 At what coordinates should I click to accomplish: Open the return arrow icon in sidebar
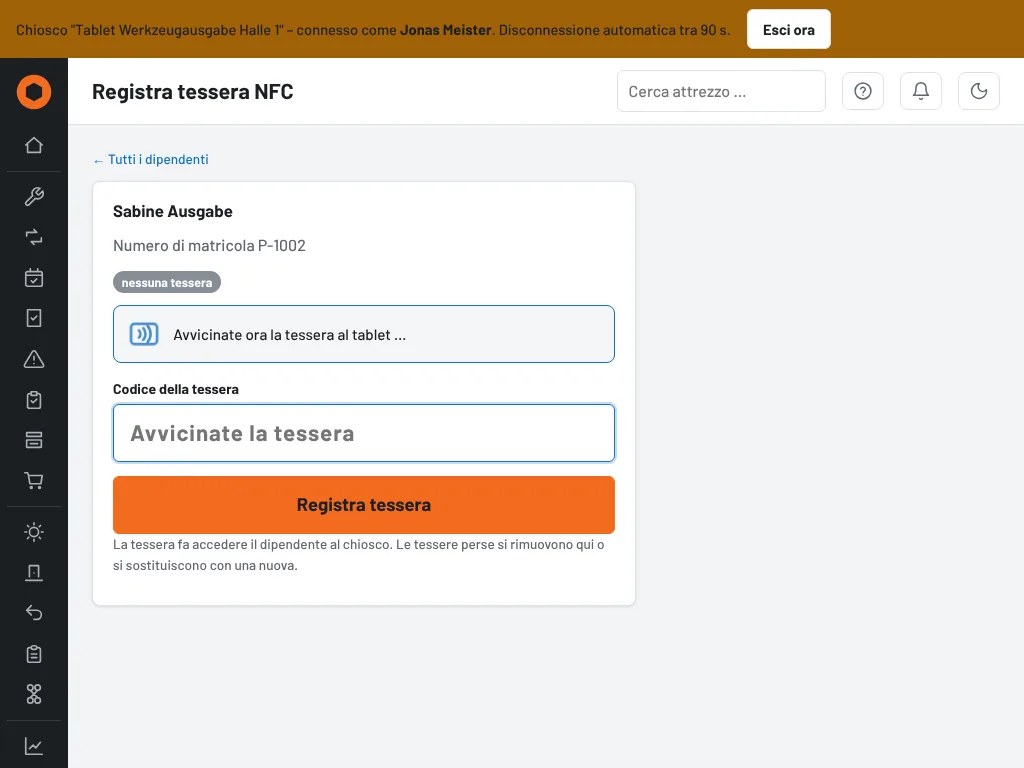tap(34, 613)
